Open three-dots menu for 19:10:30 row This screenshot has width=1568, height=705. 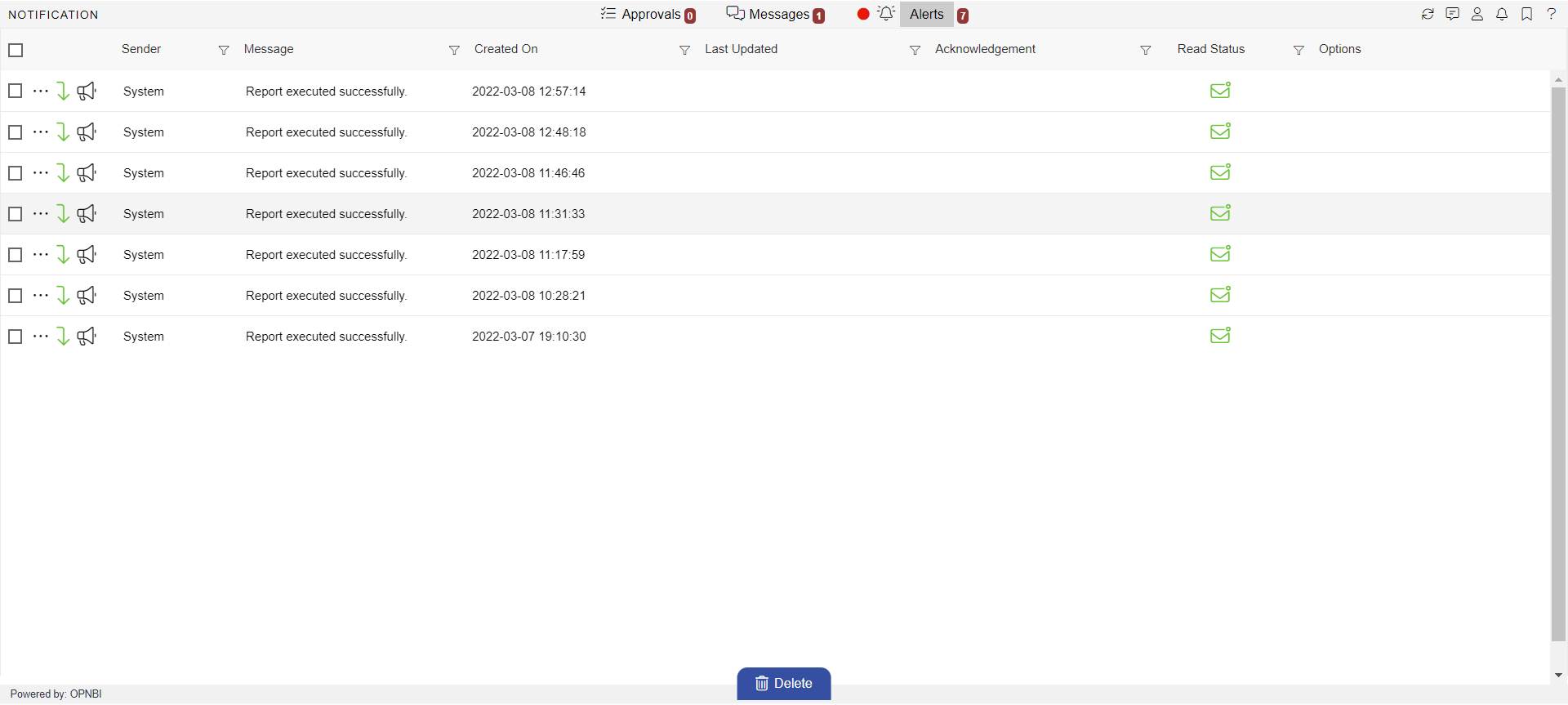[x=41, y=336]
